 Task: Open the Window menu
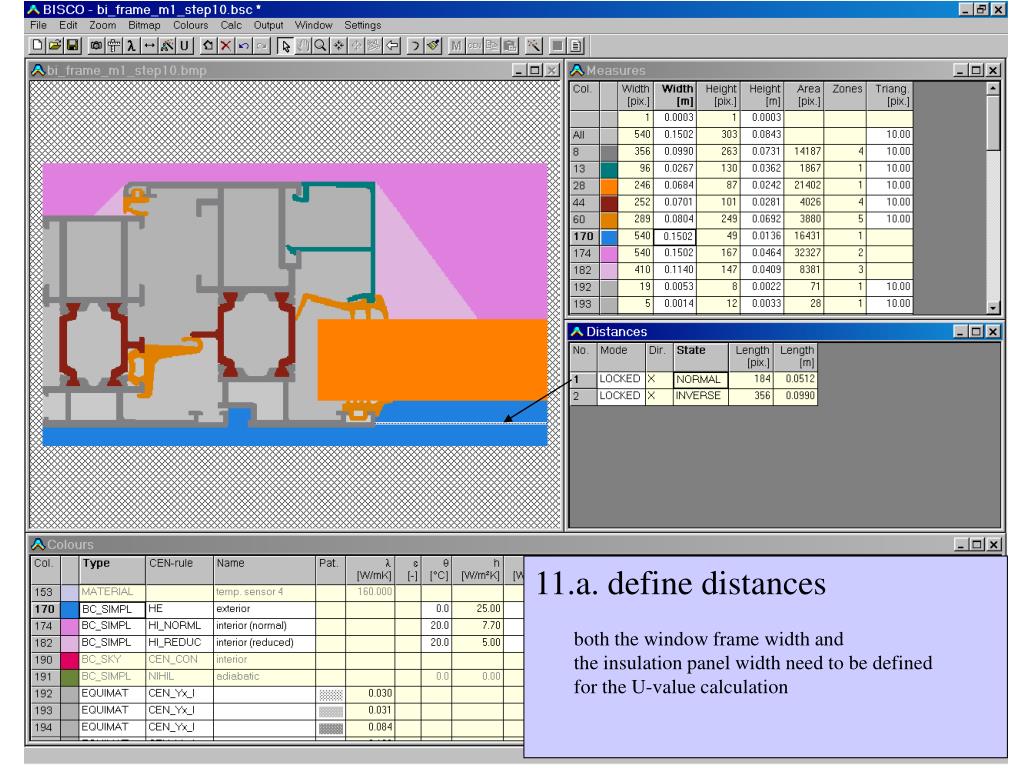[x=313, y=25]
